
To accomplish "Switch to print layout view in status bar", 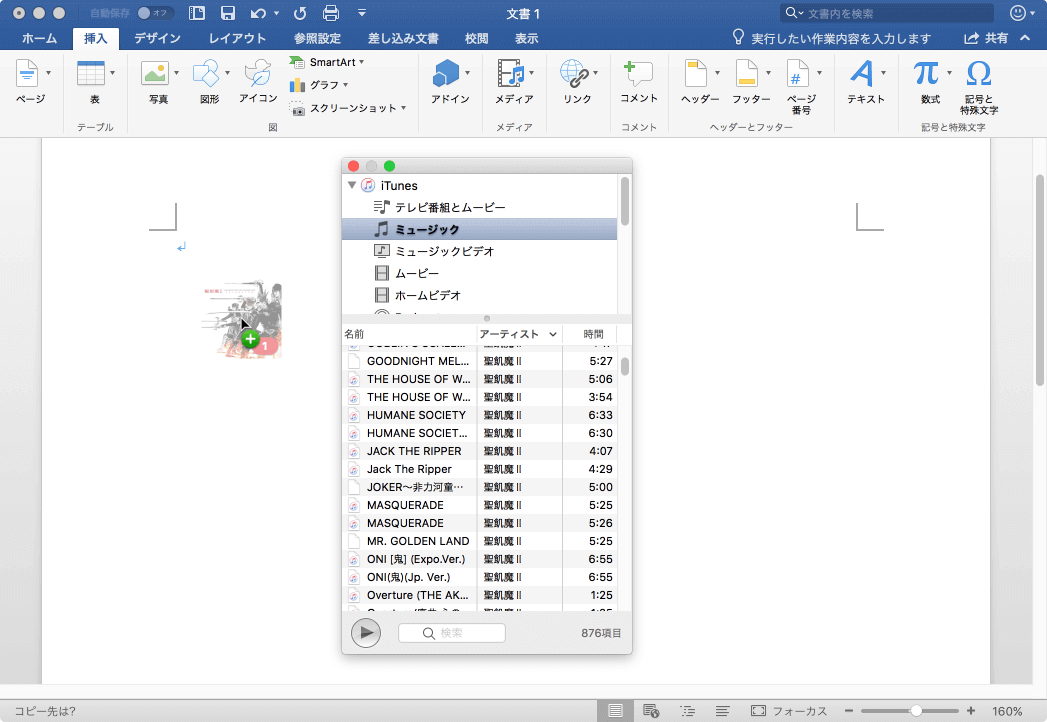I will click(615, 711).
